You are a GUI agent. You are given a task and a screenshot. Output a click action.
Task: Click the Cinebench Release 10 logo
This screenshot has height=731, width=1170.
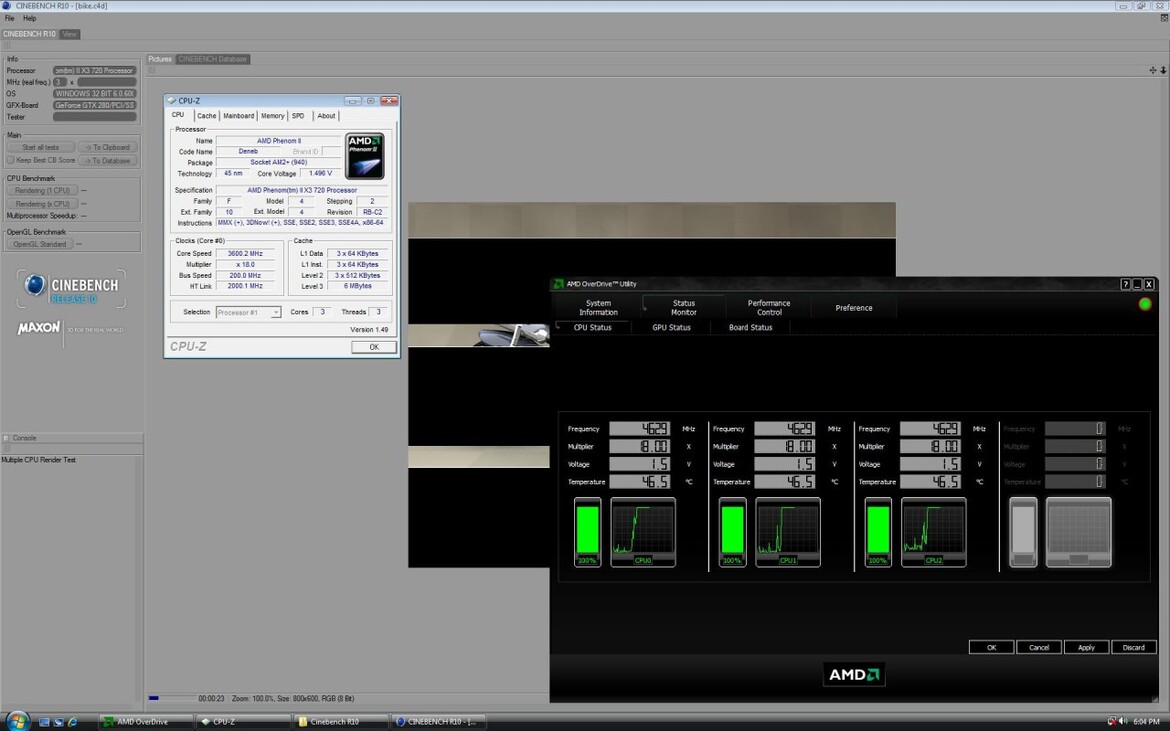click(72, 289)
